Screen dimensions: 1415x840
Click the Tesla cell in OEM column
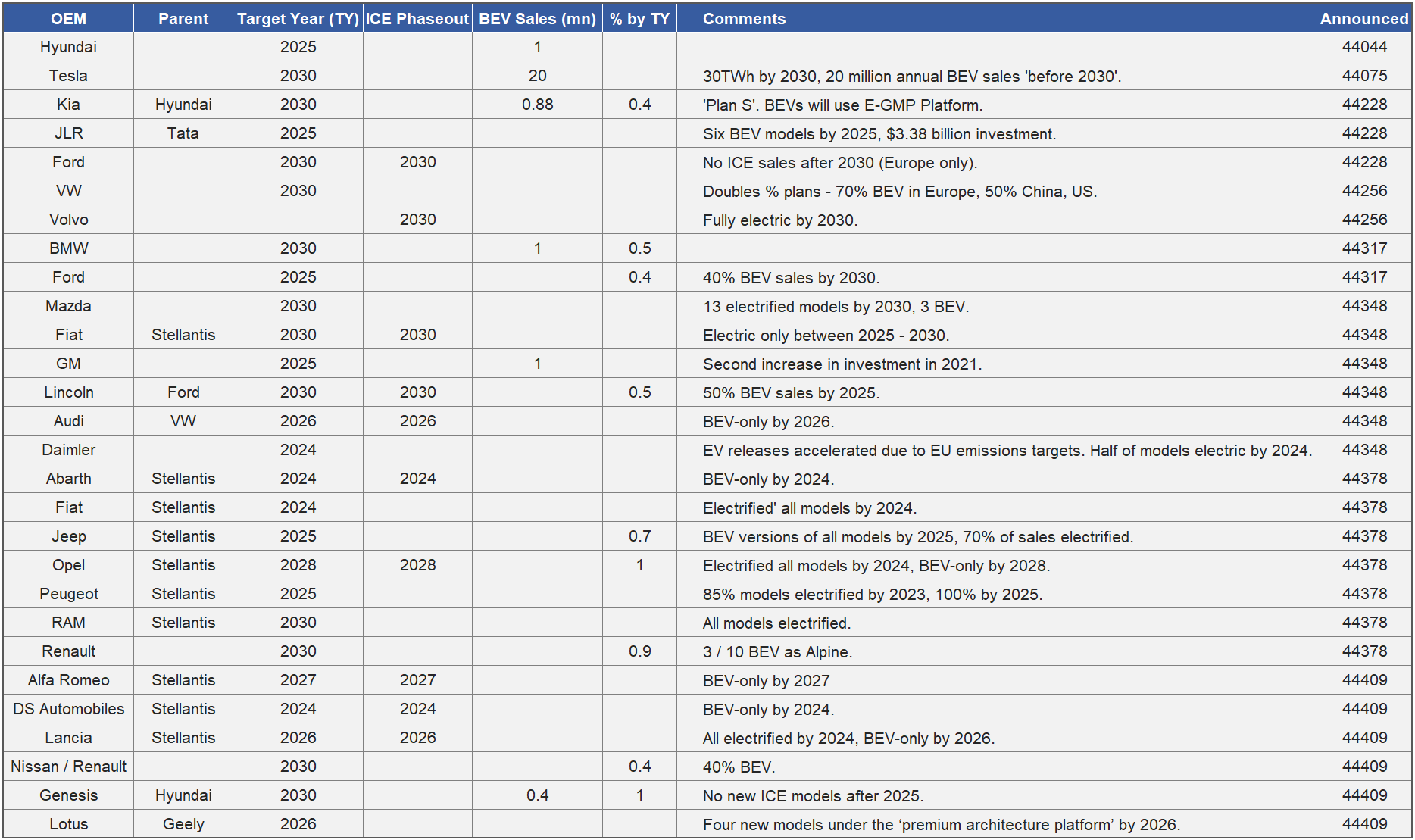tap(68, 76)
